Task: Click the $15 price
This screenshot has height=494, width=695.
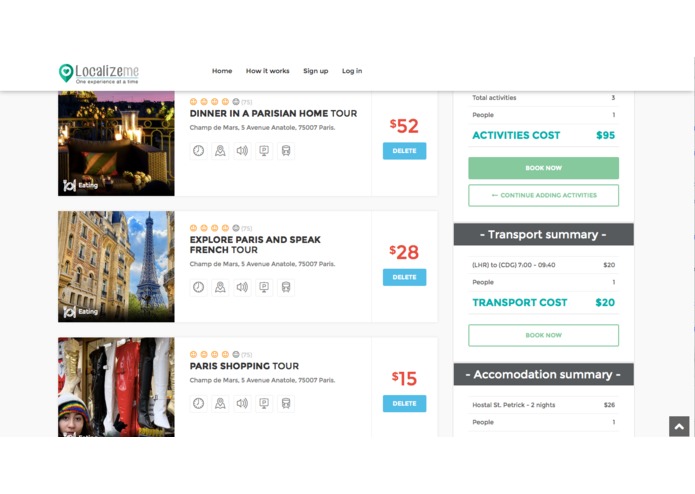Action: tap(404, 378)
